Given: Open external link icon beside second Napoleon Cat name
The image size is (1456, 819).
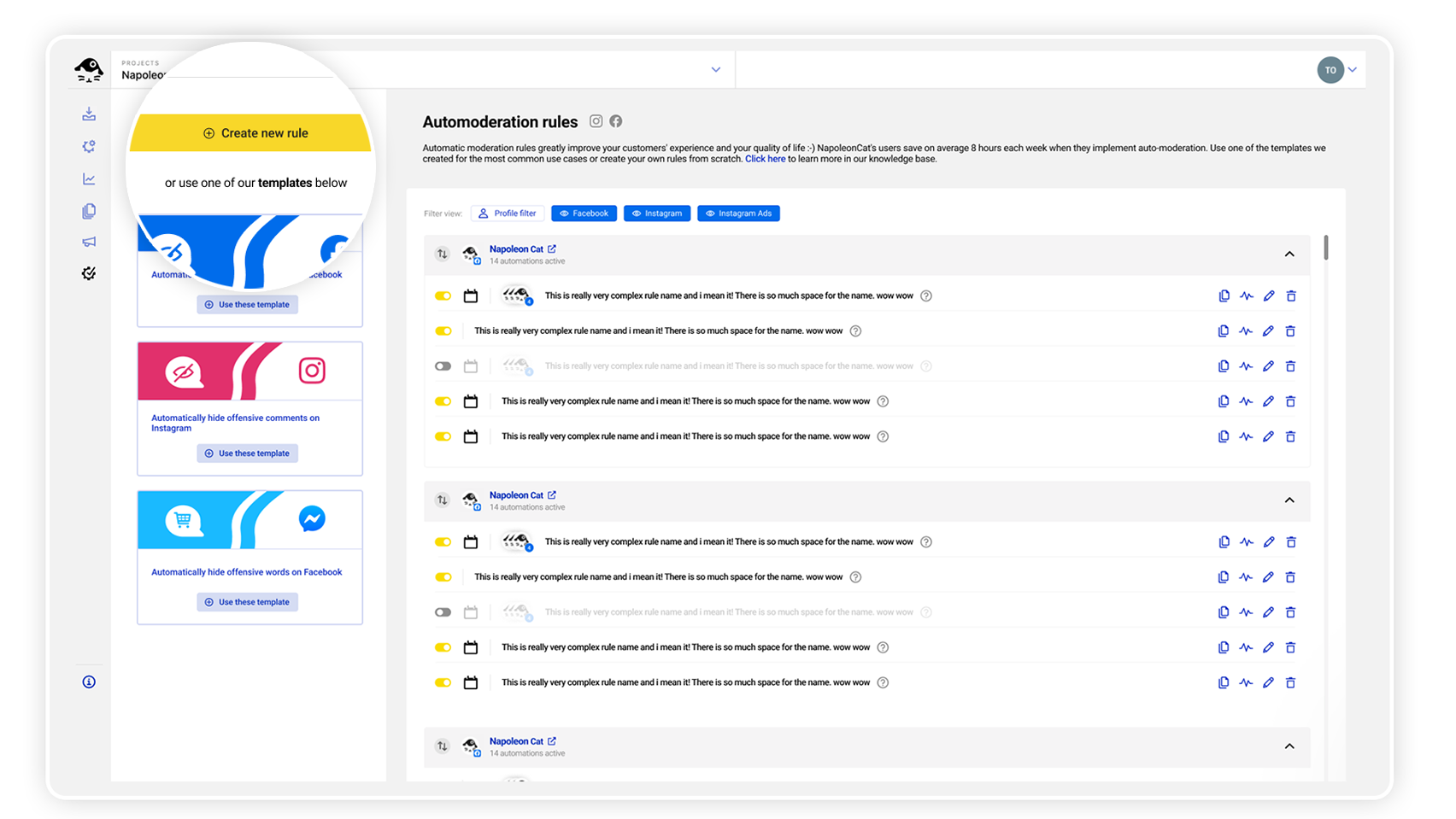Looking at the screenshot, I should click(552, 494).
